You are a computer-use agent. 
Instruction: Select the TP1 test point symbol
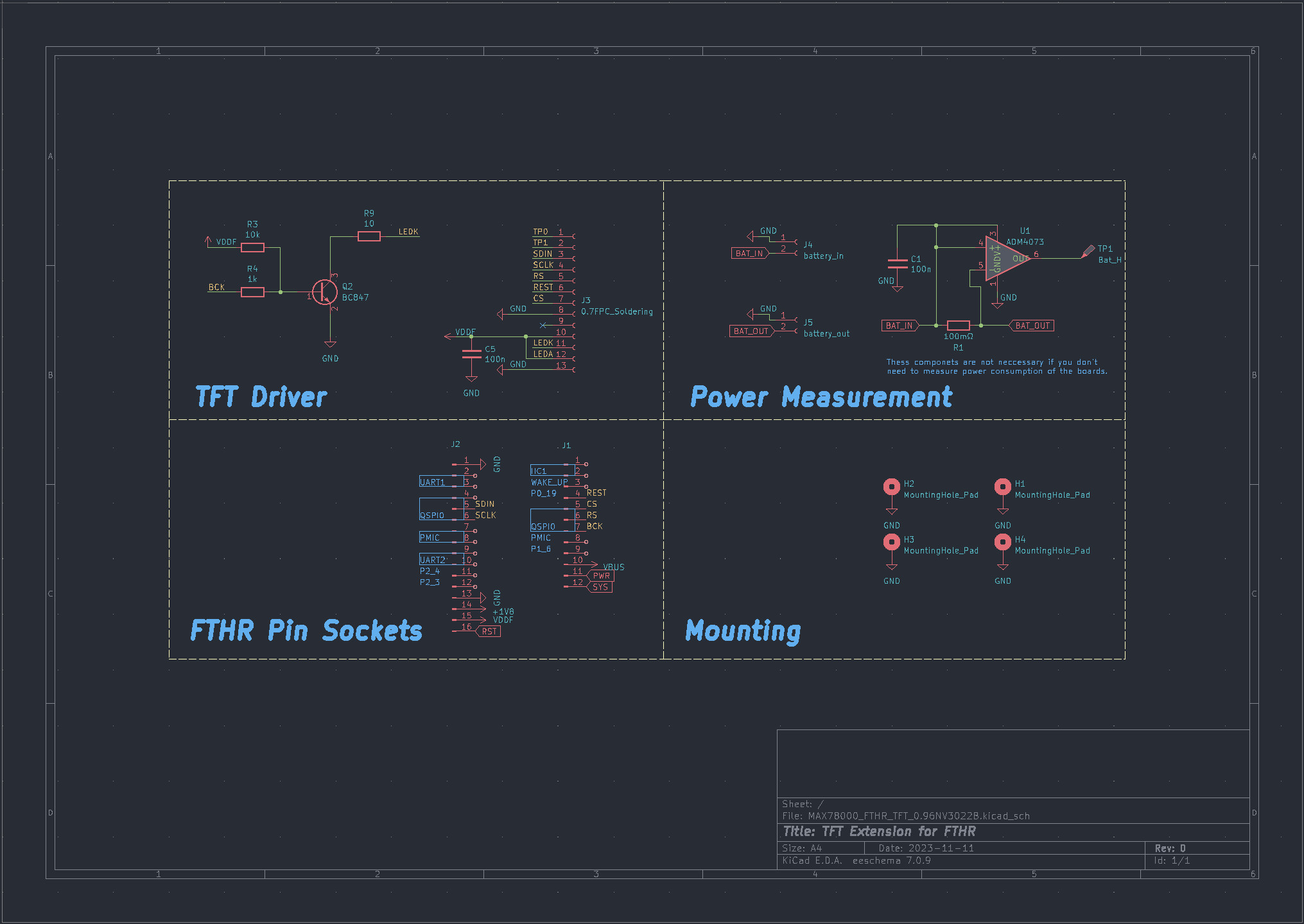click(x=1088, y=251)
